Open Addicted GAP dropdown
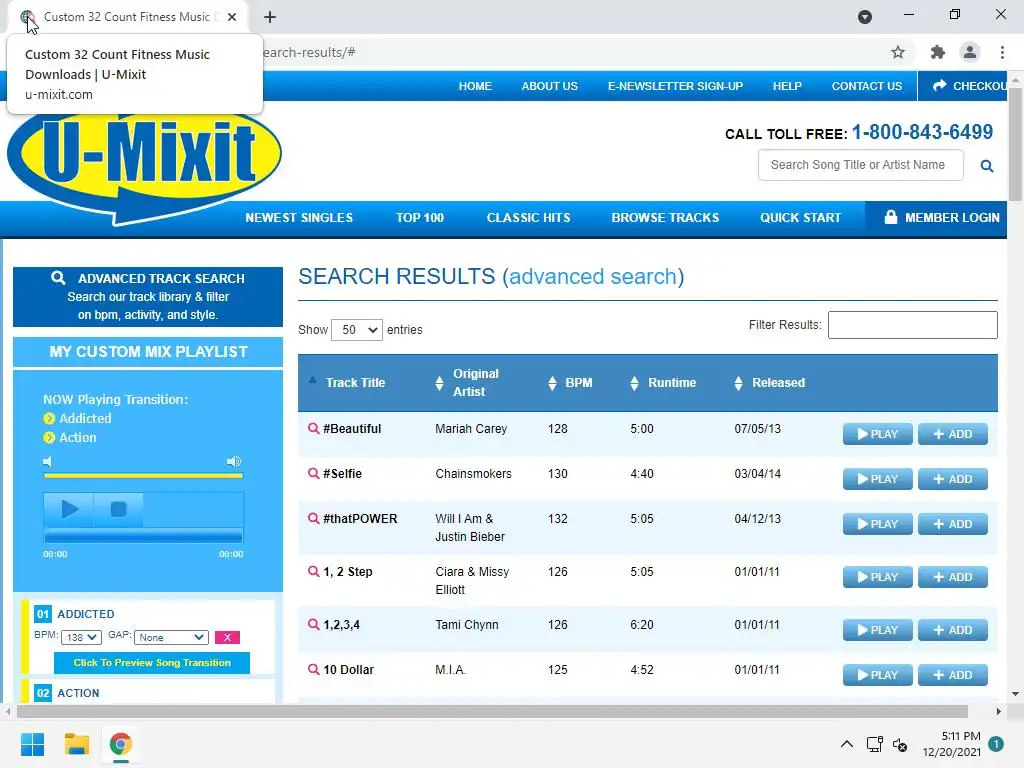The width and height of the screenshot is (1024, 768). [x=171, y=637]
